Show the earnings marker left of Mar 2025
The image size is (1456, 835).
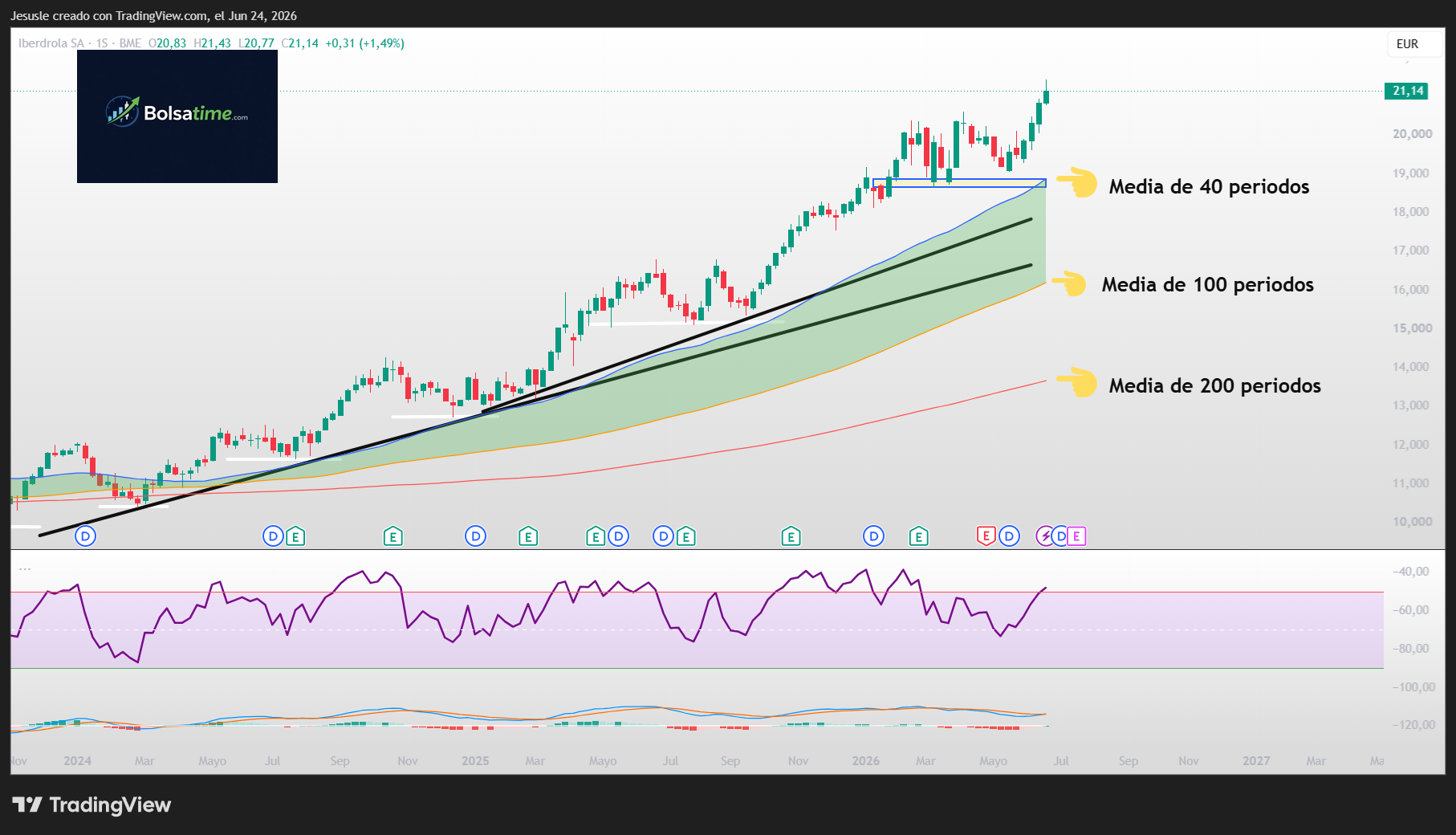(528, 536)
